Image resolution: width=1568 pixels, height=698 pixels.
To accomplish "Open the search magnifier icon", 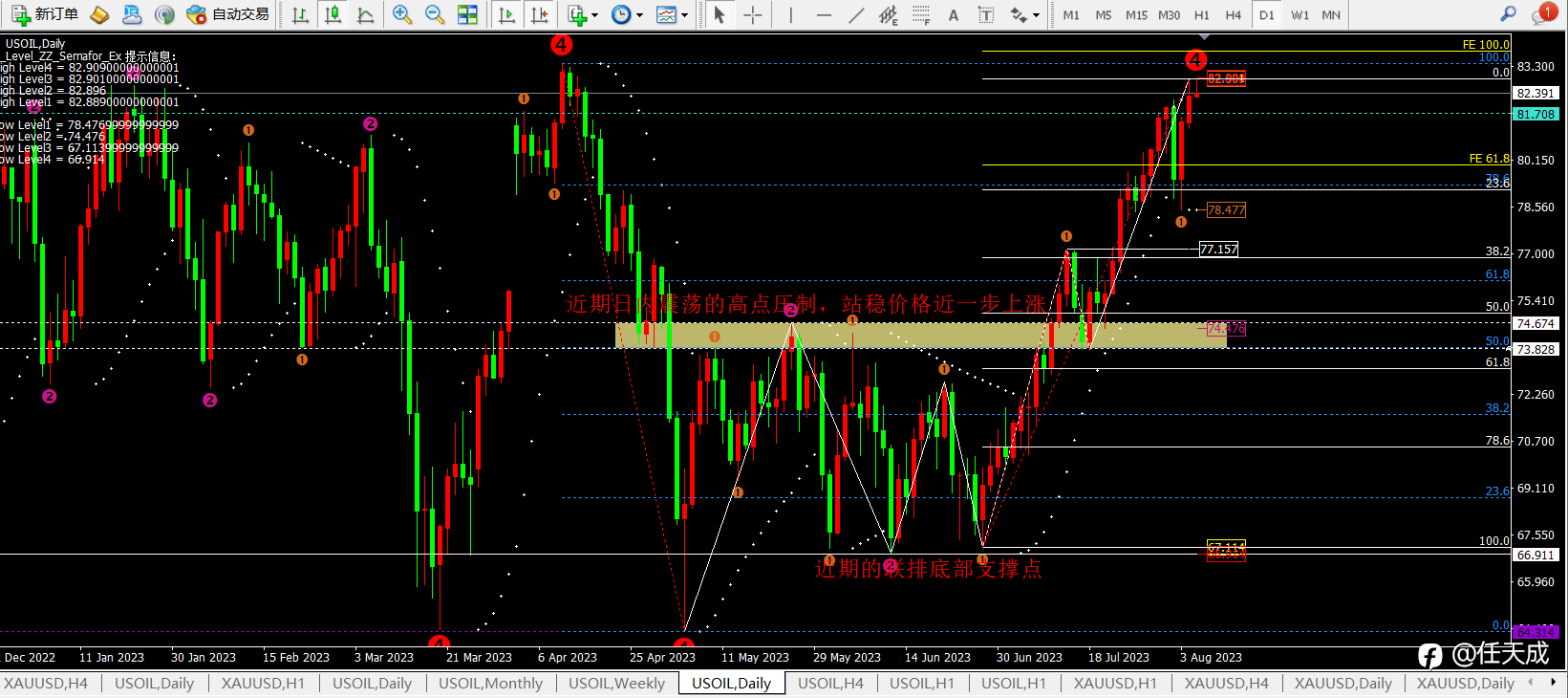I will [1508, 14].
